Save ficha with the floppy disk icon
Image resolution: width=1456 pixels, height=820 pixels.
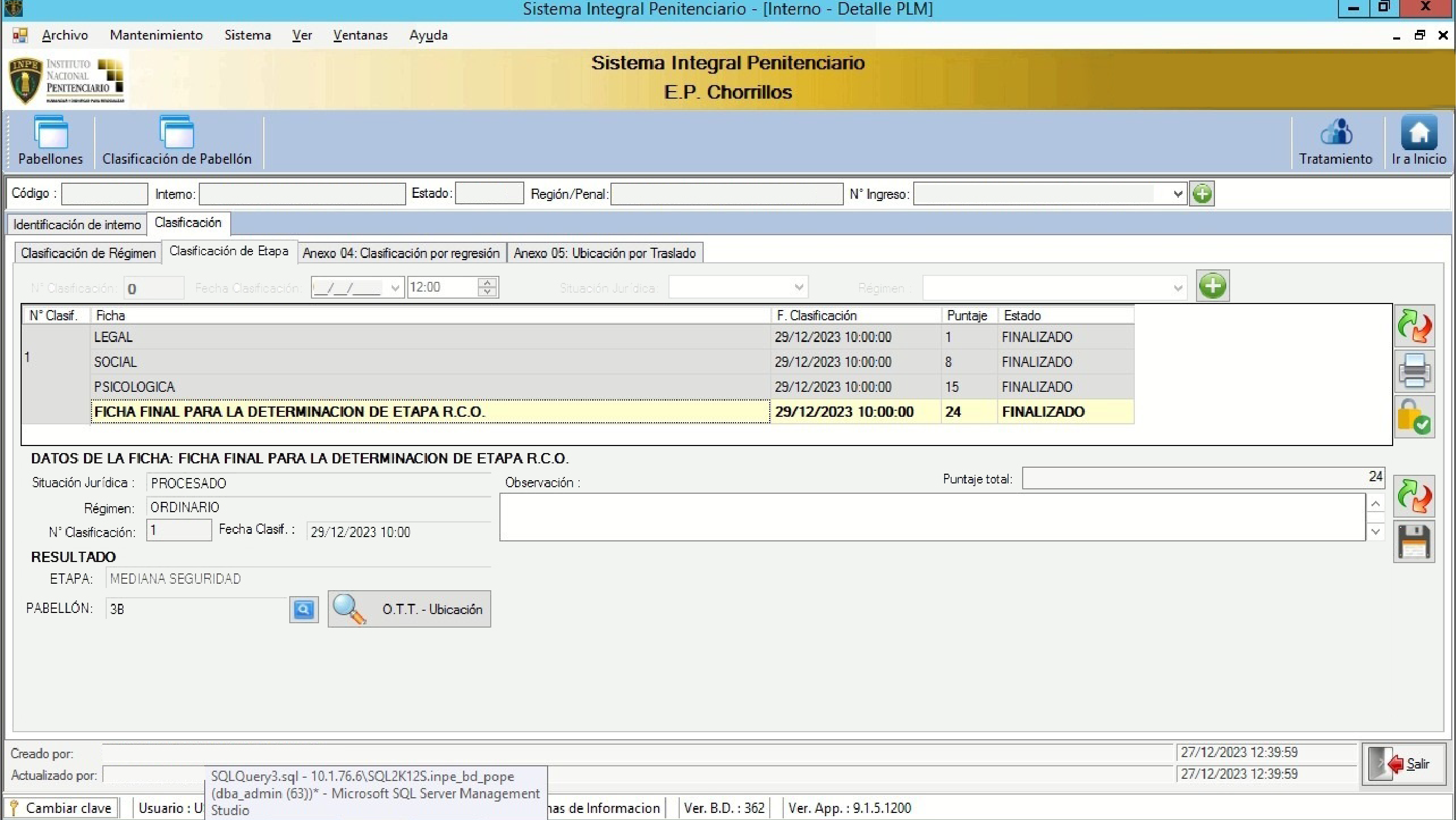pos(1414,542)
